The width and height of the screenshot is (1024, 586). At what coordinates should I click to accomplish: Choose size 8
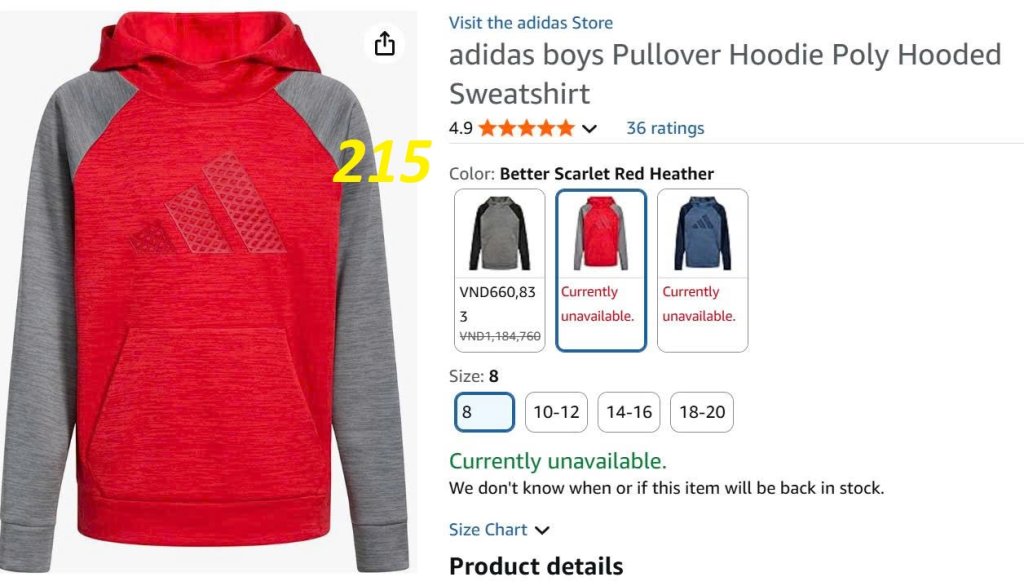pos(485,412)
